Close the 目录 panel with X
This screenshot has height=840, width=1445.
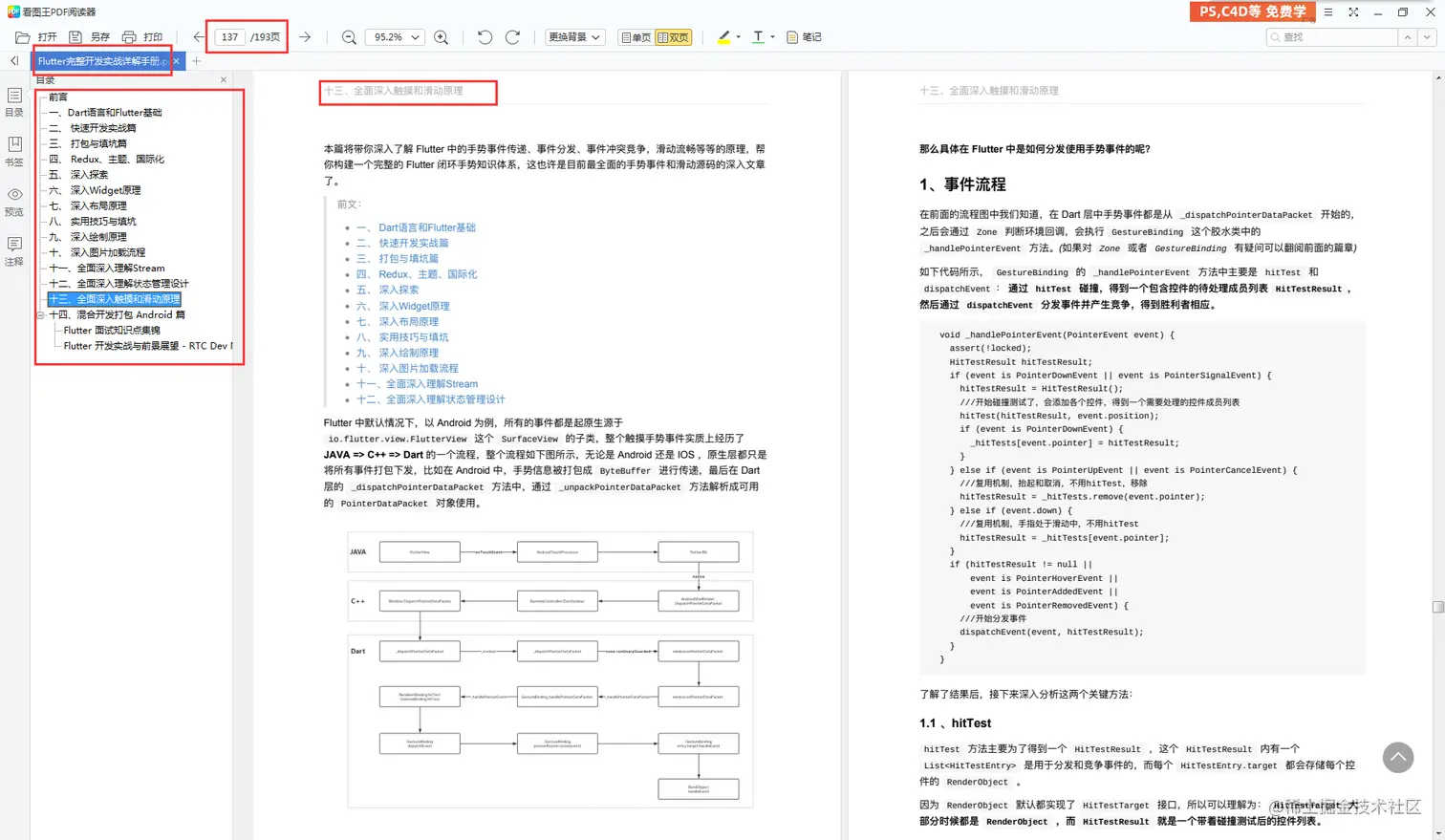pos(224,80)
